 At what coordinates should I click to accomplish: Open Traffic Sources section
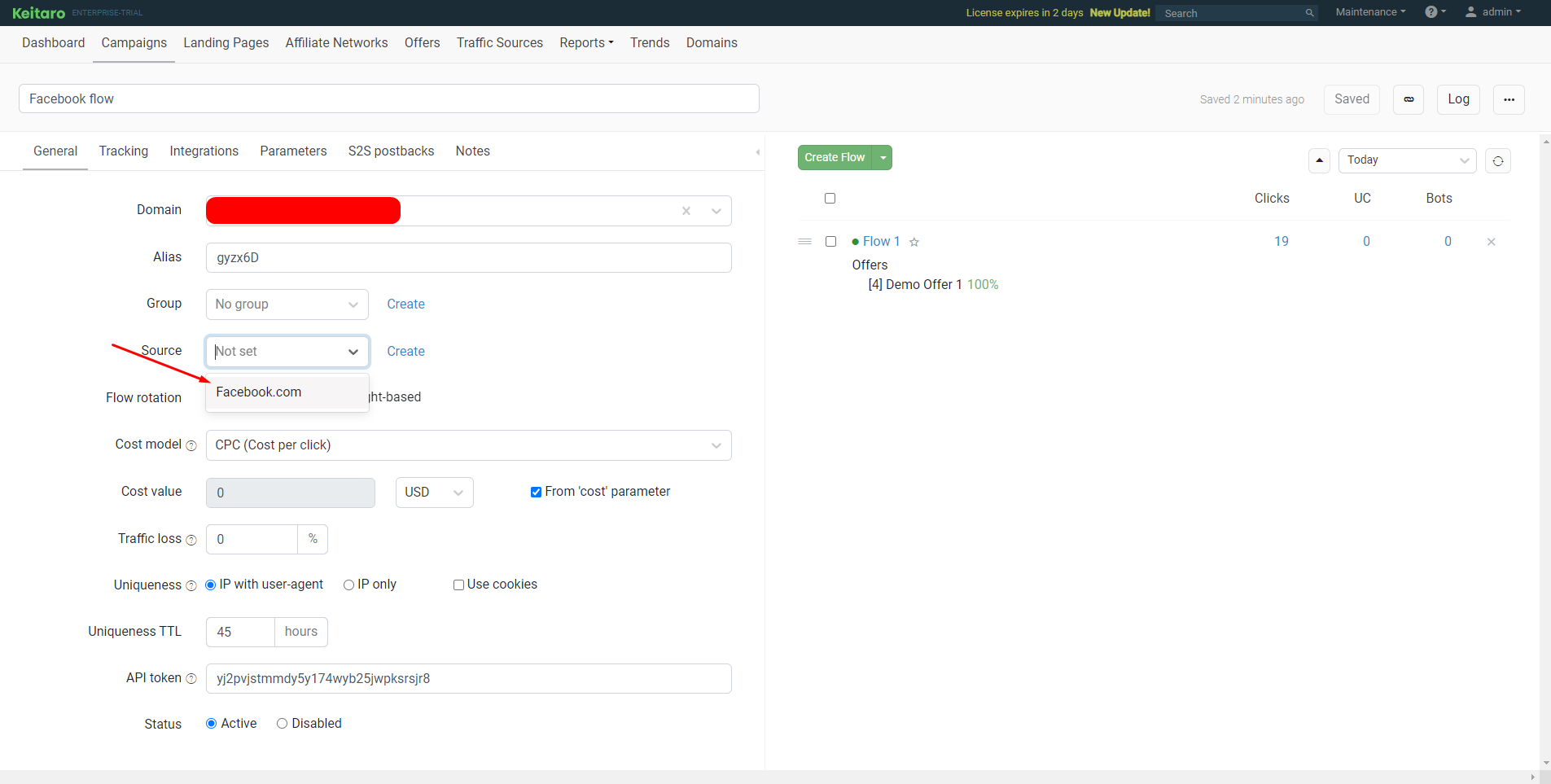point(500,43)
